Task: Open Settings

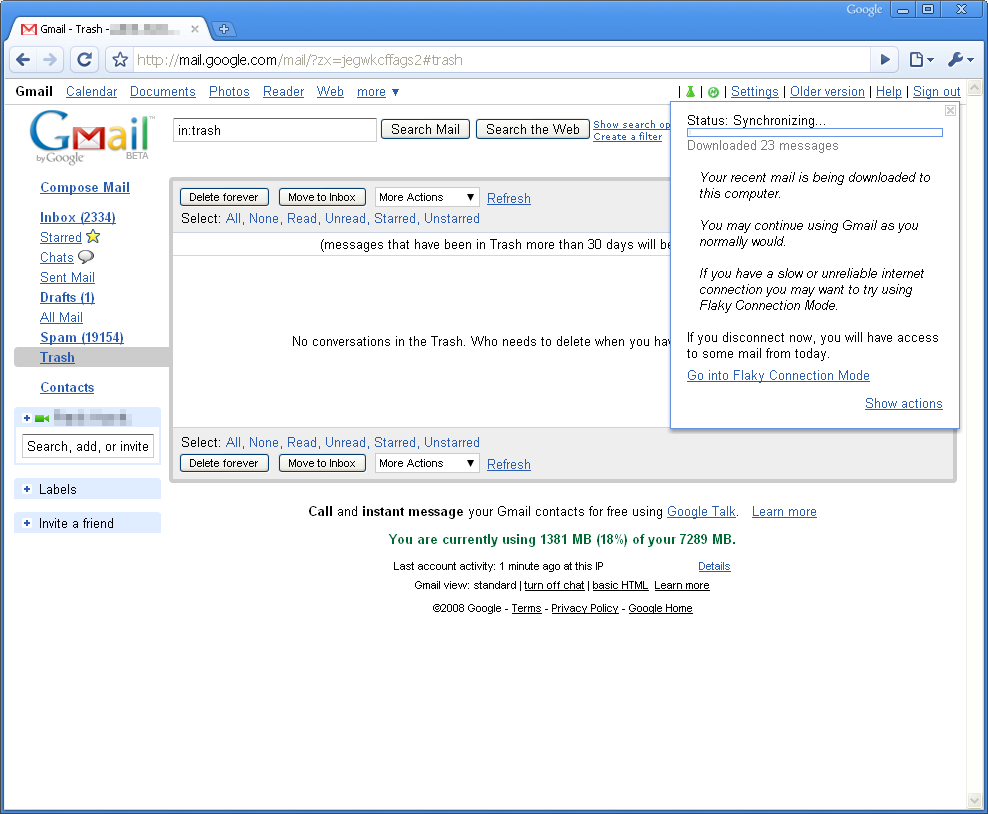Action: [x=754, y=92]
